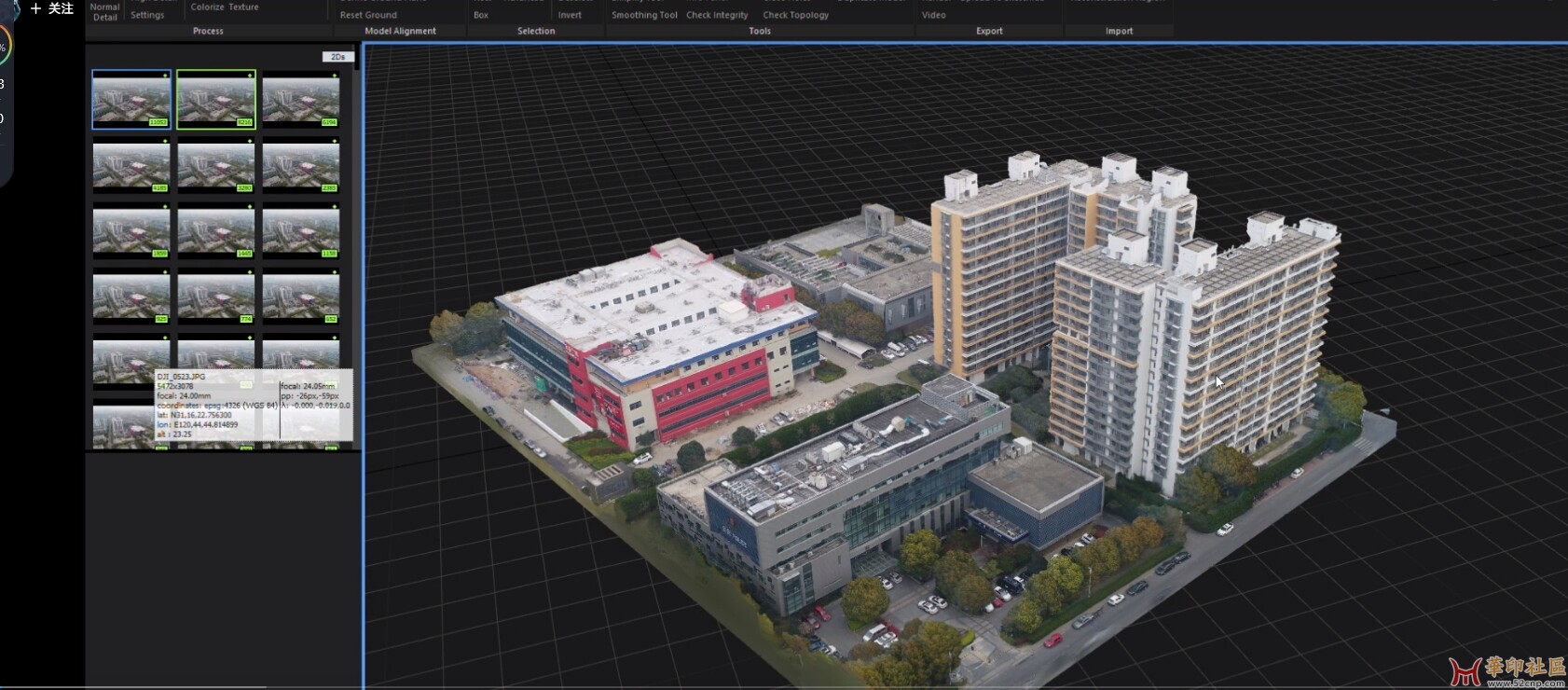Select the image thumbnail labeled 8216

click(216, 100)
